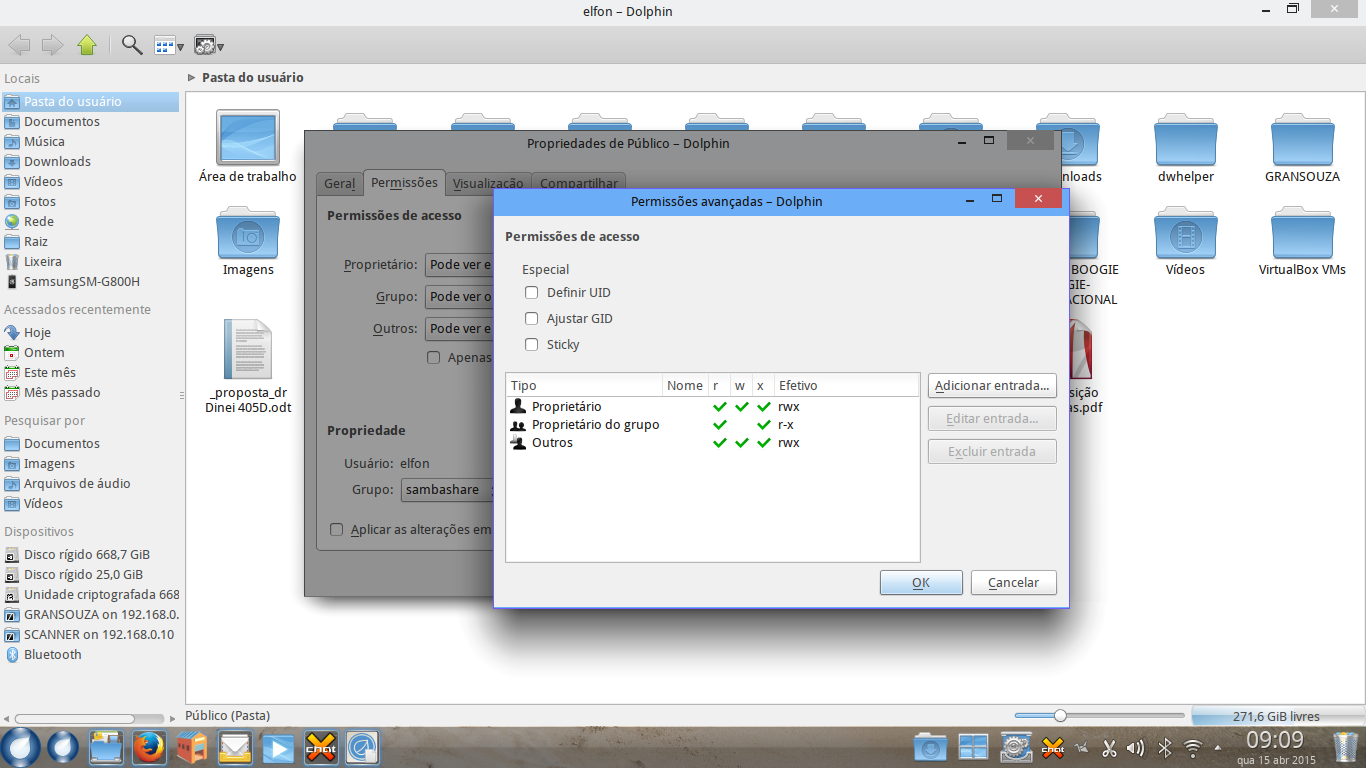Select the dwhelper folder
This screenshot has width=1366, height=768.
[1185, 147]
